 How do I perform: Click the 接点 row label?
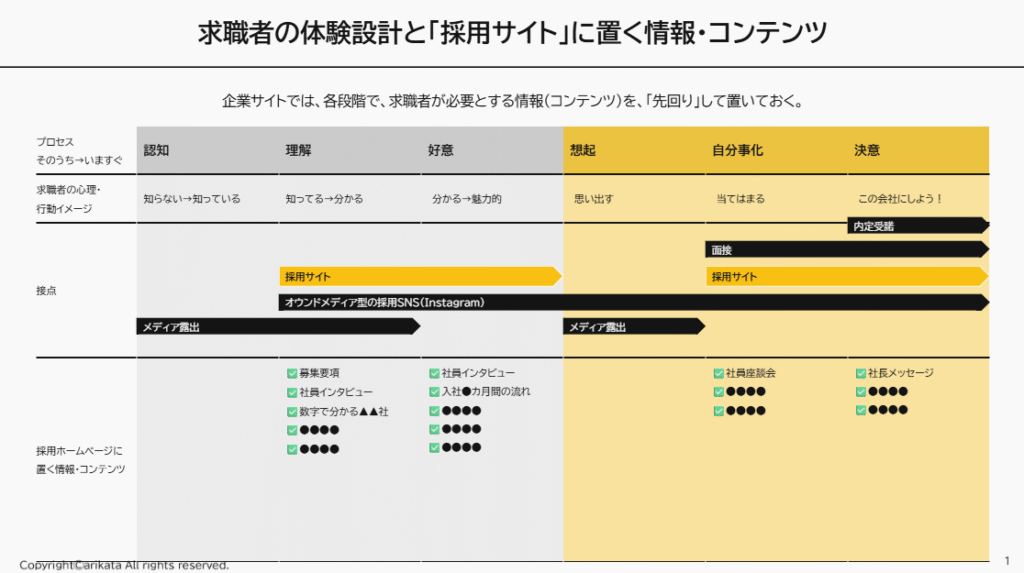coord(47,291)
